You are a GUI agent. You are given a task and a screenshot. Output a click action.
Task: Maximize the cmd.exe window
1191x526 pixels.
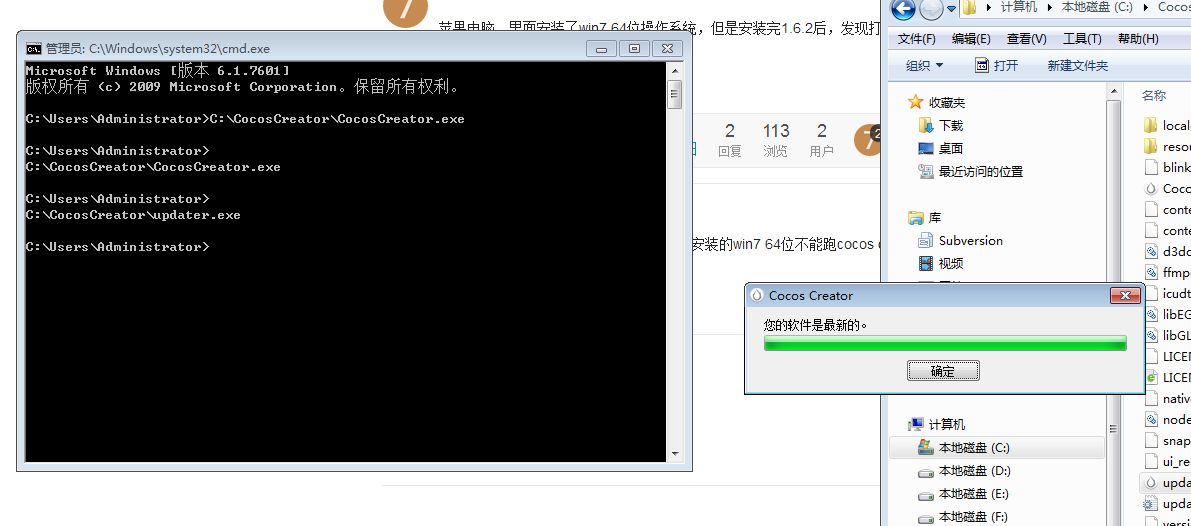tap(634, 49)
